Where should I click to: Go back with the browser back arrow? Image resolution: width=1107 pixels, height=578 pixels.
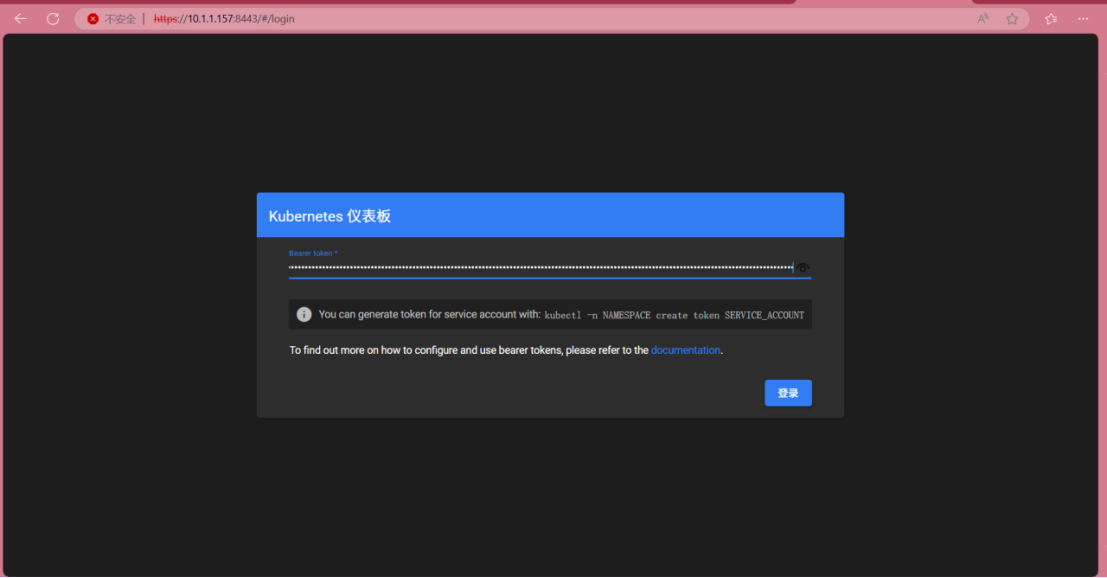(x=20, y=19)
